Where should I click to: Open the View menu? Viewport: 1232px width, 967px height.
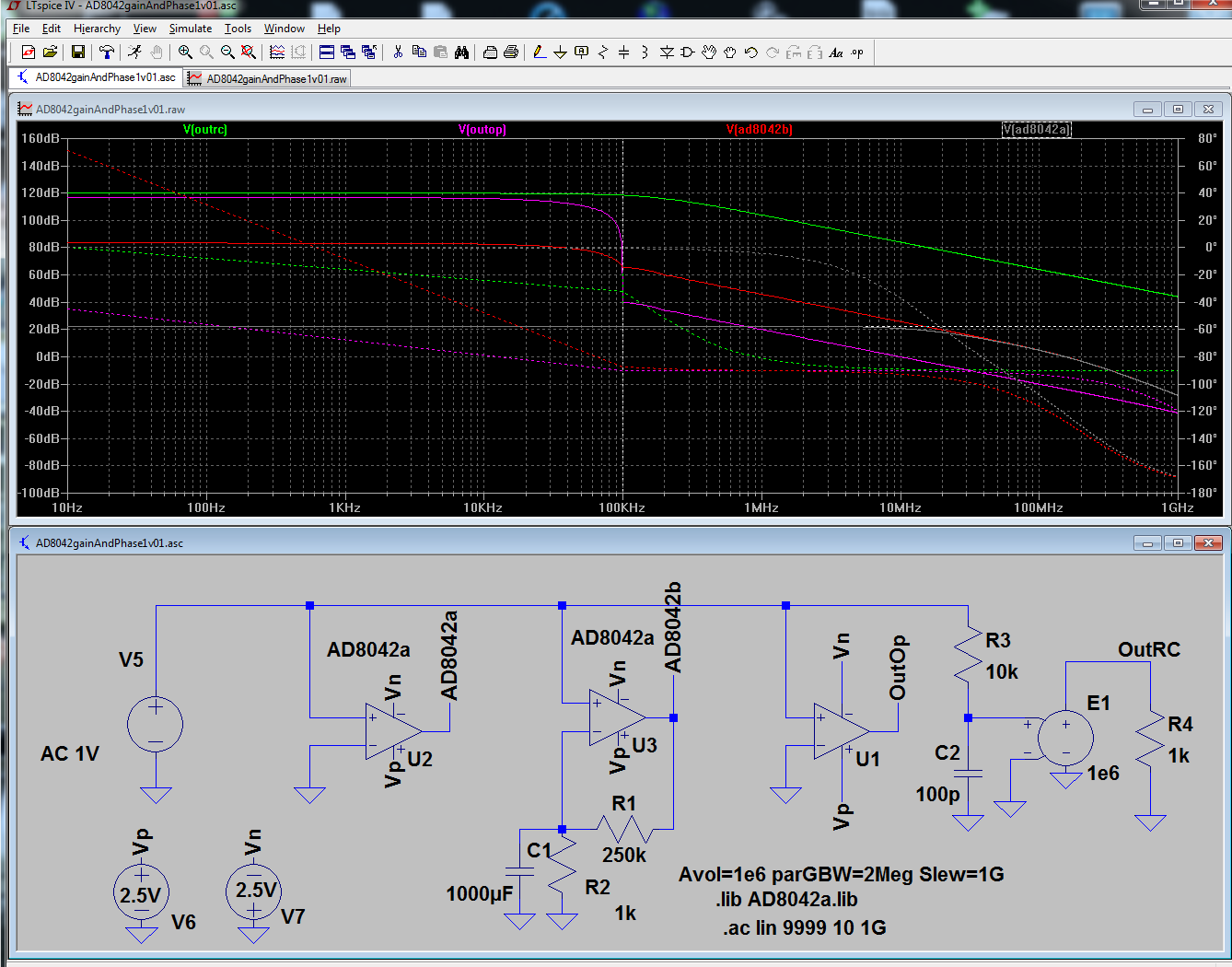pyautogui.click(x=145, y=29)
